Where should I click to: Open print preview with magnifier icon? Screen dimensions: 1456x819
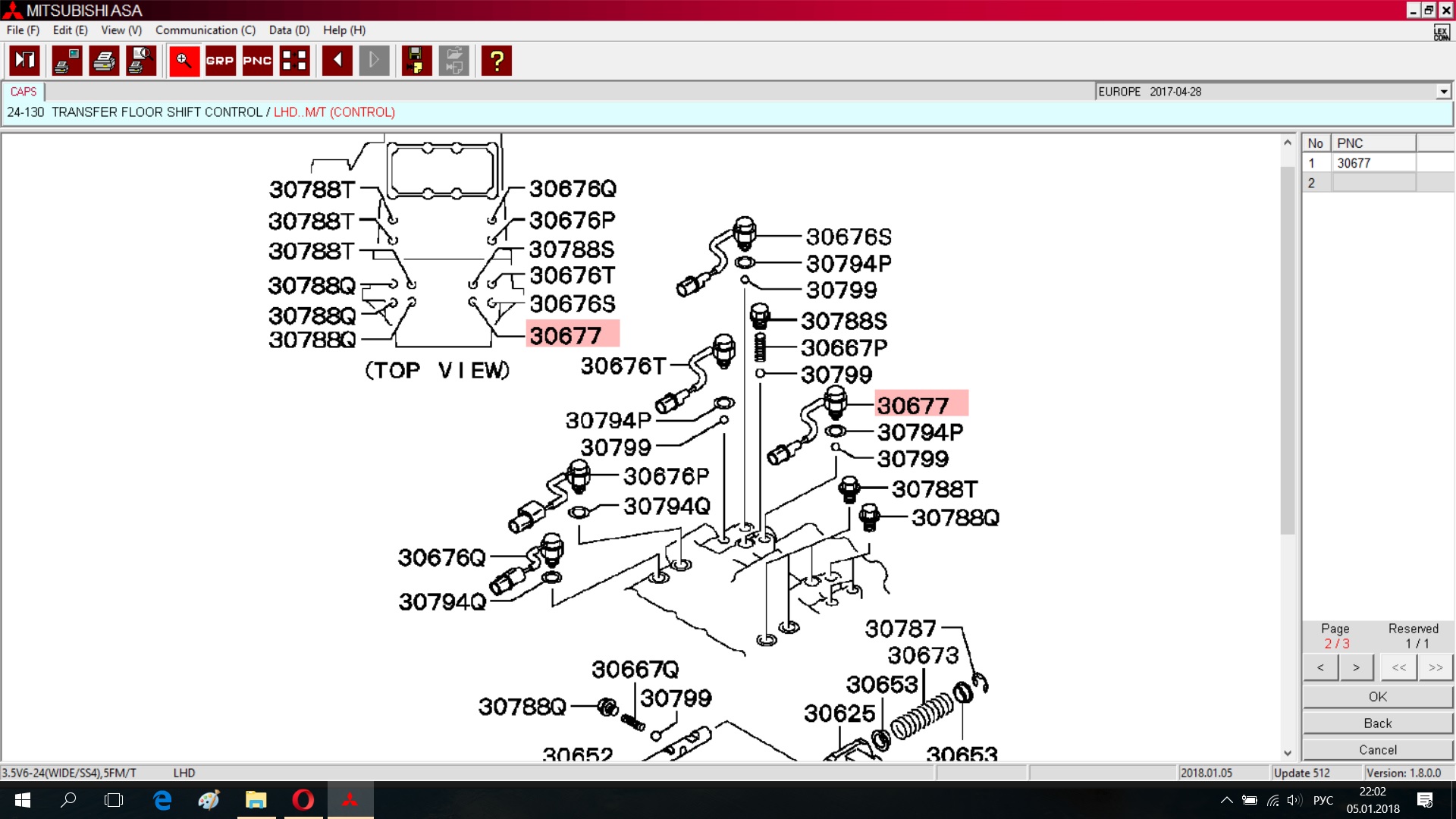[141, 61]
